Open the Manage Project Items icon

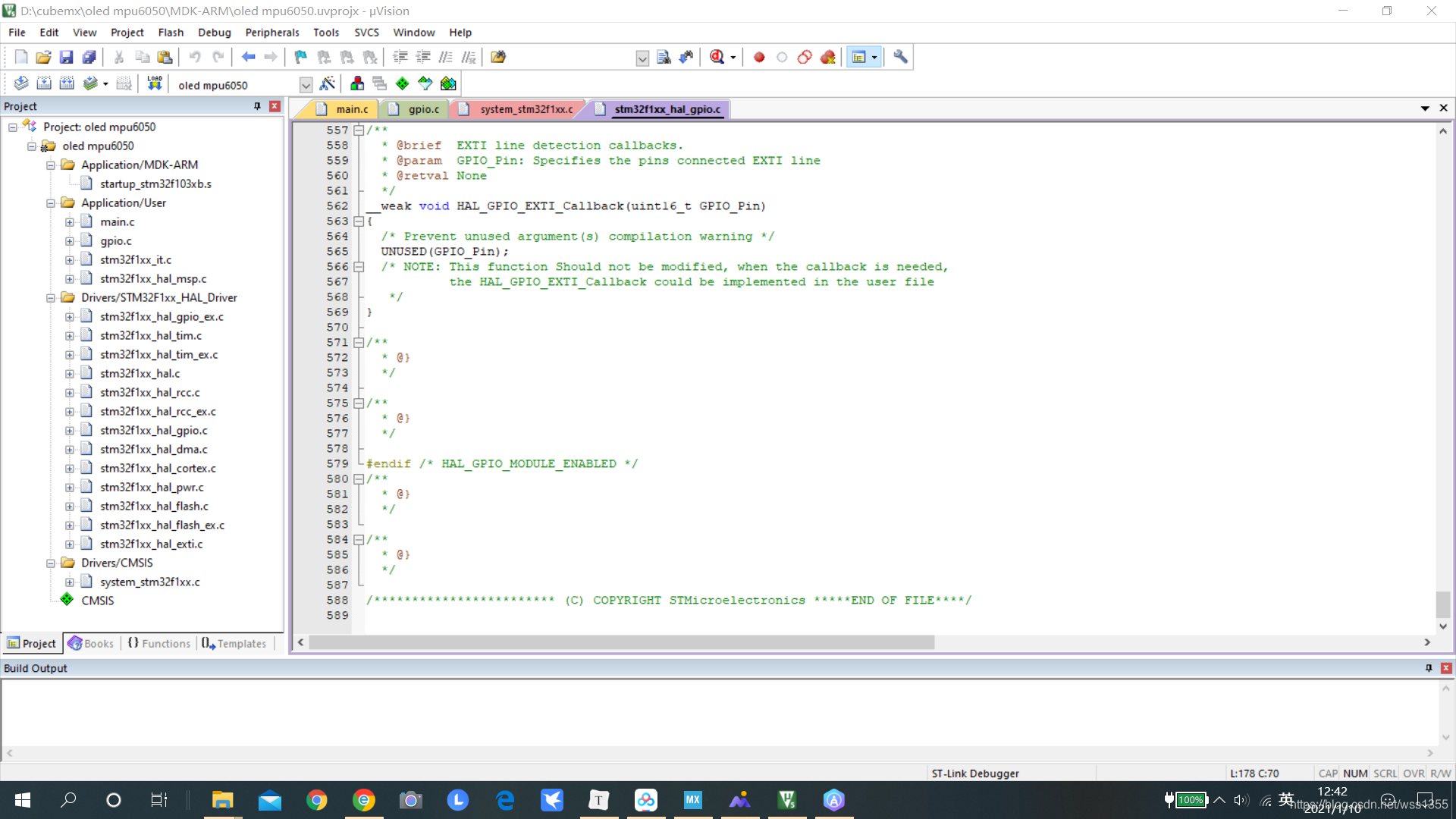click(x=357, y=83)
